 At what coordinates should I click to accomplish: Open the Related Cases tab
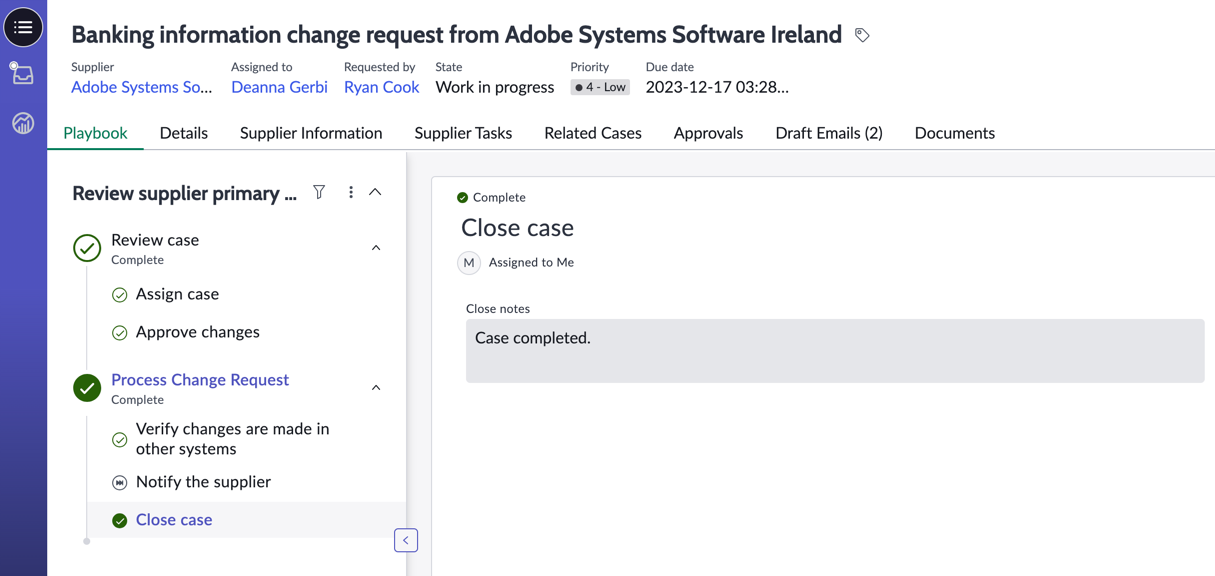[x=593, y=133]
